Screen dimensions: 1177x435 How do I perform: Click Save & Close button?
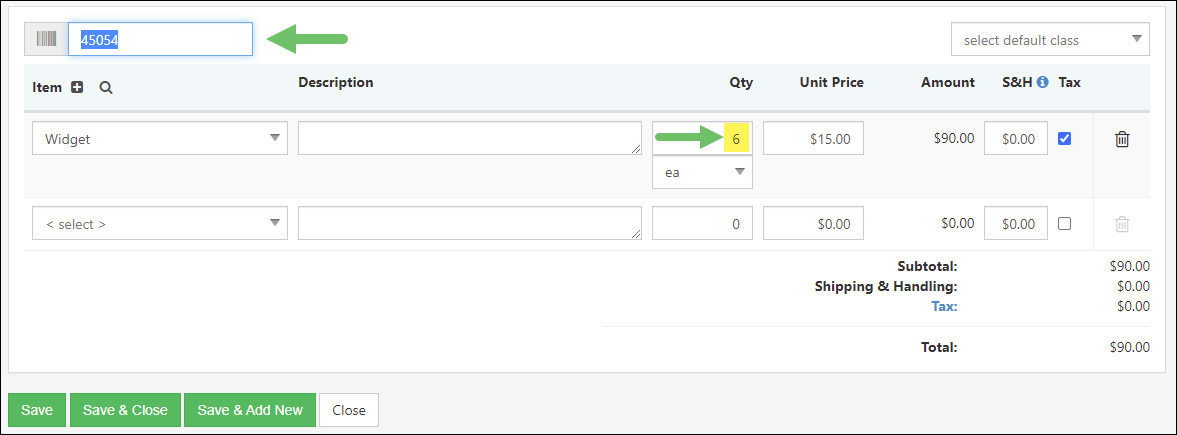125,410
